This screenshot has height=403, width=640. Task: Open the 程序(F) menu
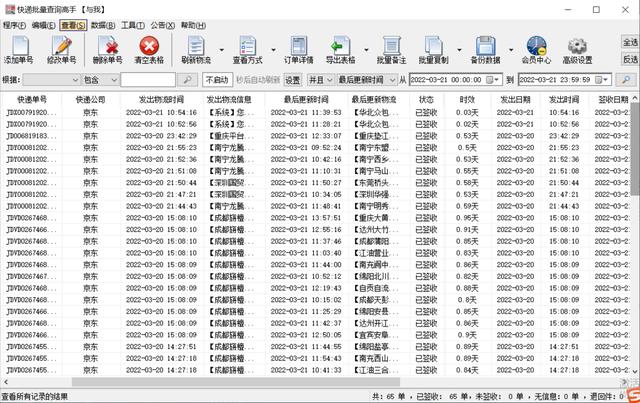pos(14,25)
